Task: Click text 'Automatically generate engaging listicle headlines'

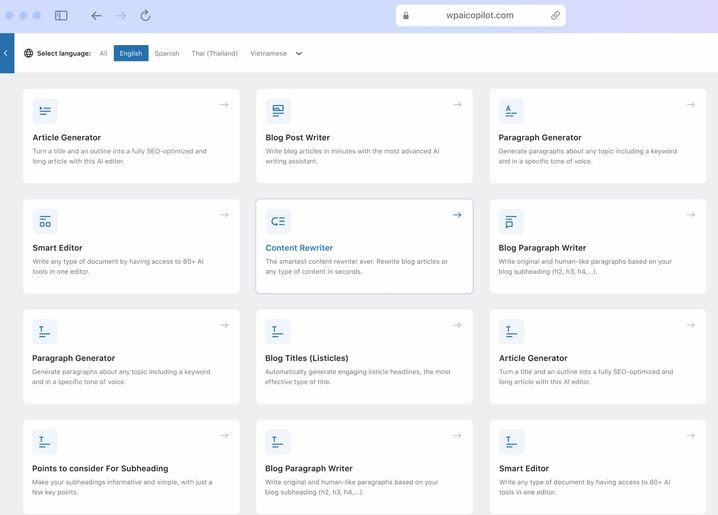Action: (343, 372)
